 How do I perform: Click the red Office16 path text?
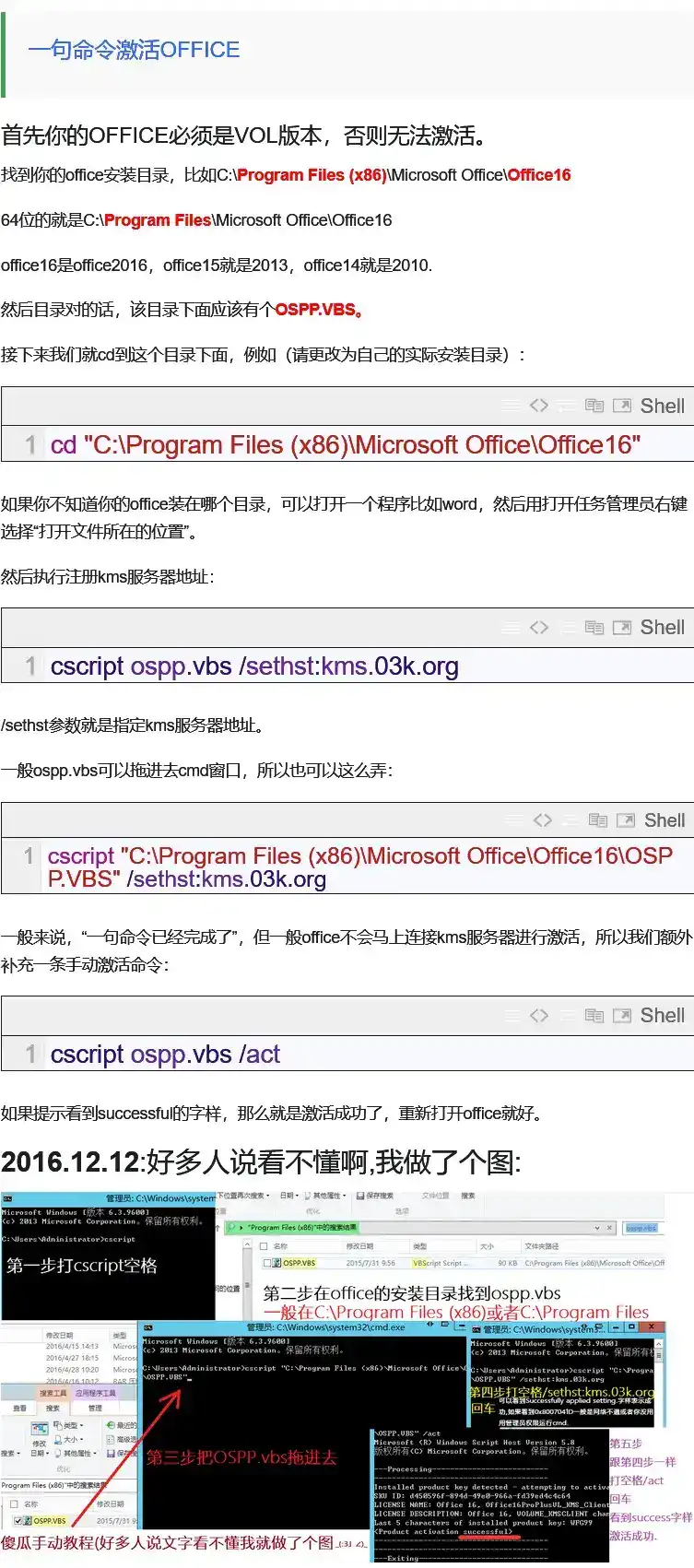point(539,175)
